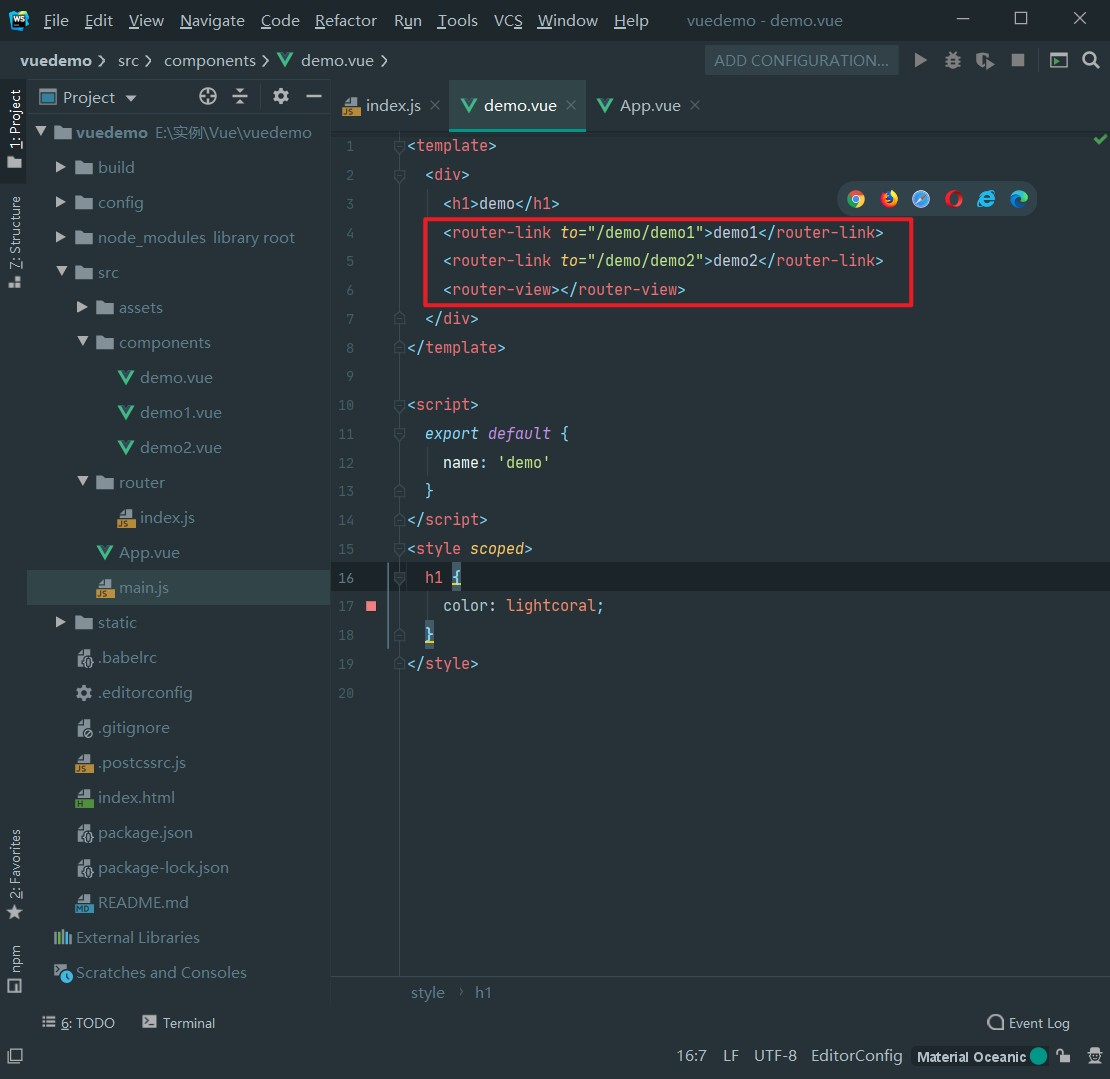Click the Debug bug icon
This screenshot has width=1110, height=1079.
point(953,60)
